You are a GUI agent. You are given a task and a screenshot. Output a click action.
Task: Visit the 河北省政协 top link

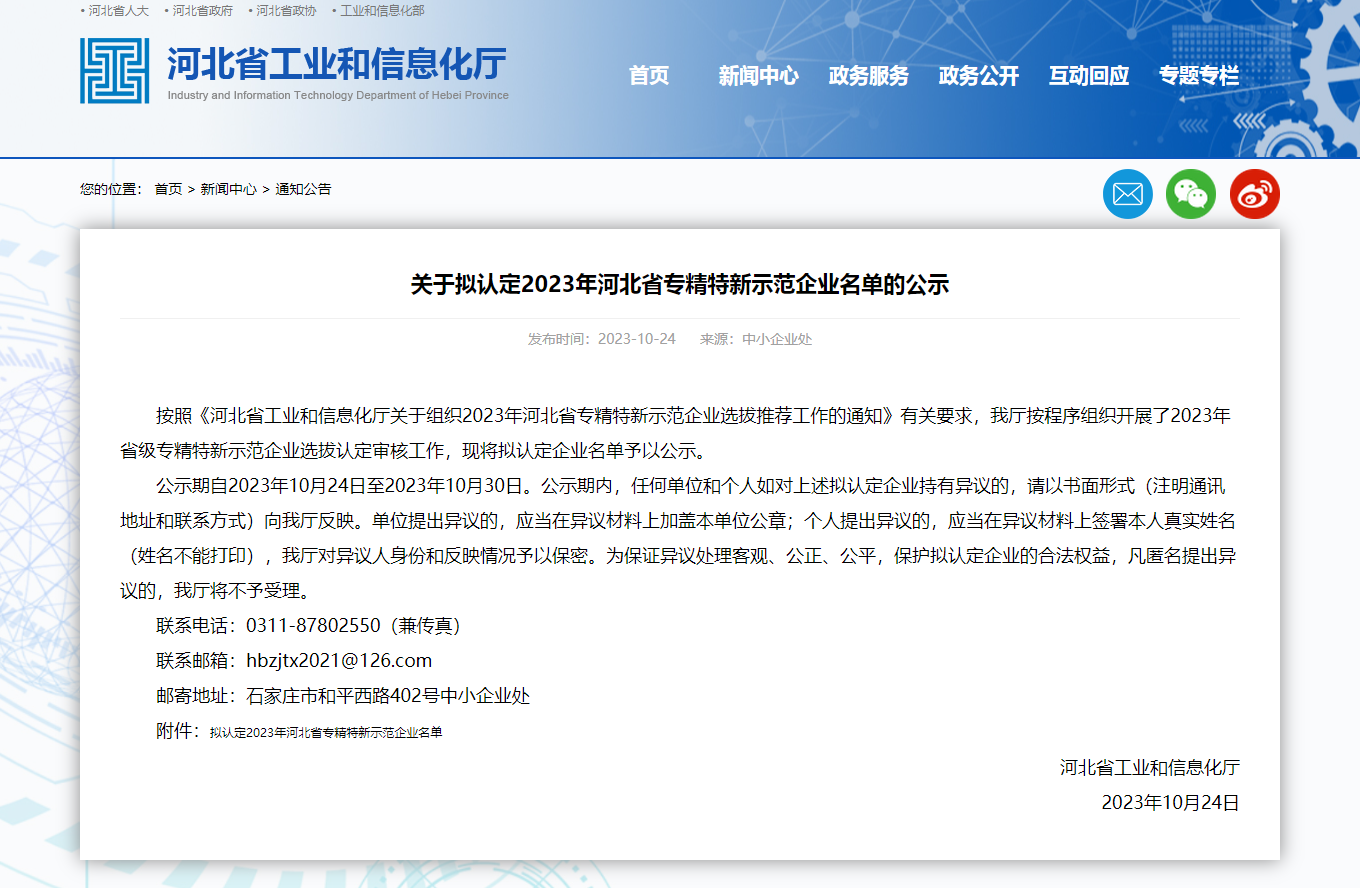pyautogui.click(x=286, y=11)
